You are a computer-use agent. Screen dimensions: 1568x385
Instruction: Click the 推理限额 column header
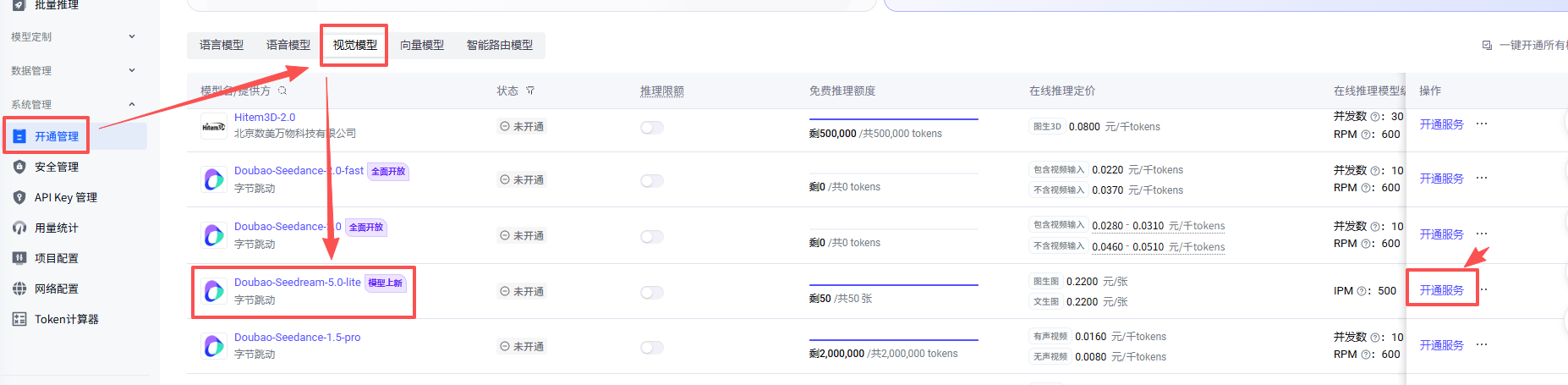[x=662, y=91]
